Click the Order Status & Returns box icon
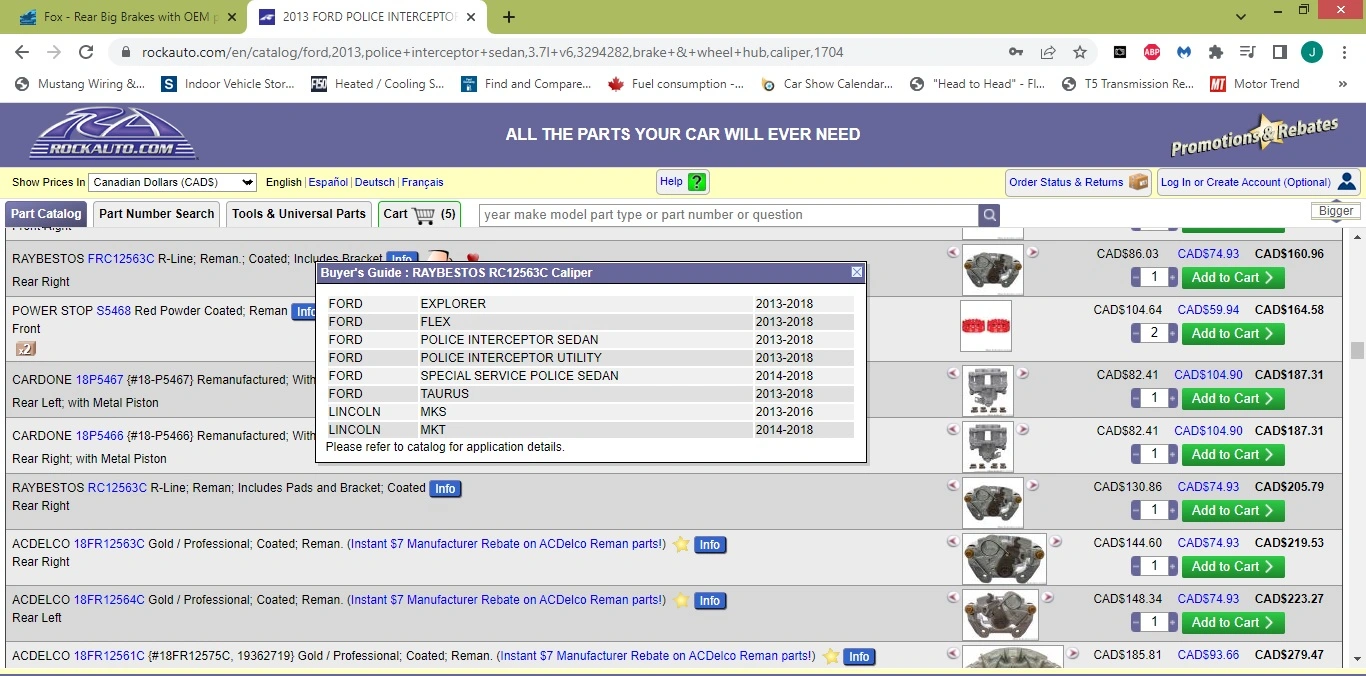 pos(1138,182)
